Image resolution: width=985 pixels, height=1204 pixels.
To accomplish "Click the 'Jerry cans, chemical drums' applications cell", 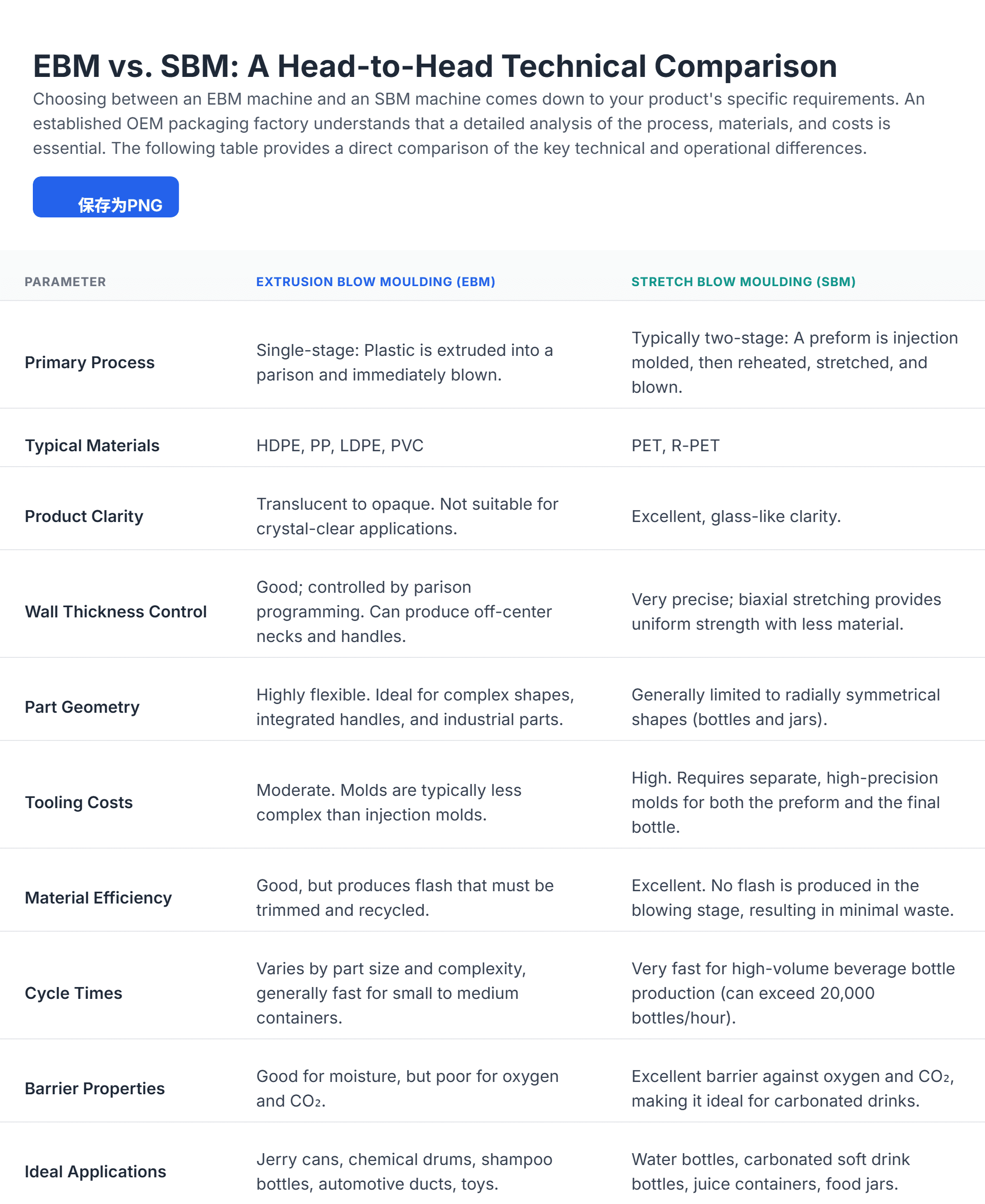I will coord(404,1171).
